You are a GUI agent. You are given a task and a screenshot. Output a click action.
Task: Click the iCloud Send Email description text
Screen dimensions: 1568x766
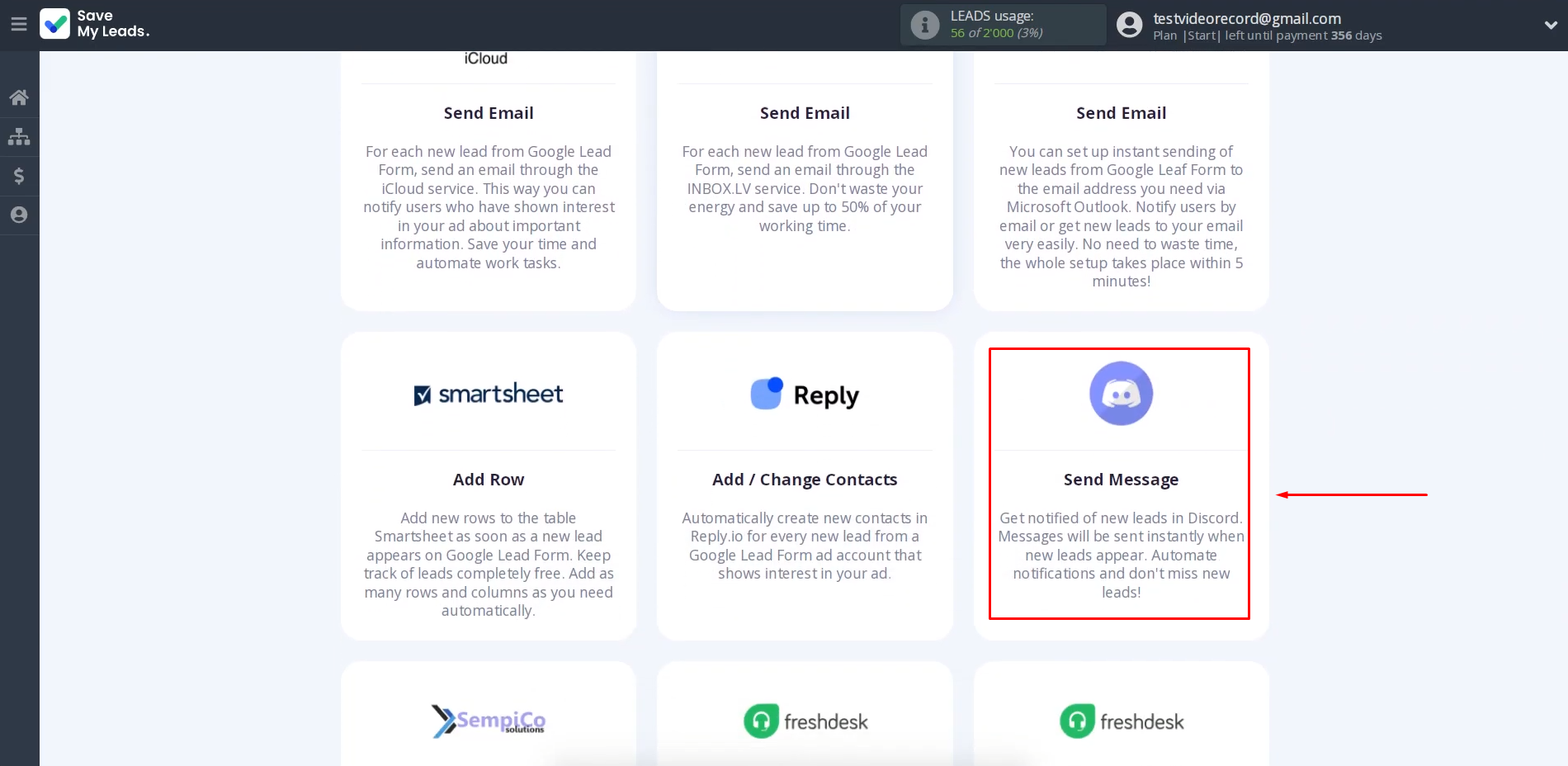489,207
